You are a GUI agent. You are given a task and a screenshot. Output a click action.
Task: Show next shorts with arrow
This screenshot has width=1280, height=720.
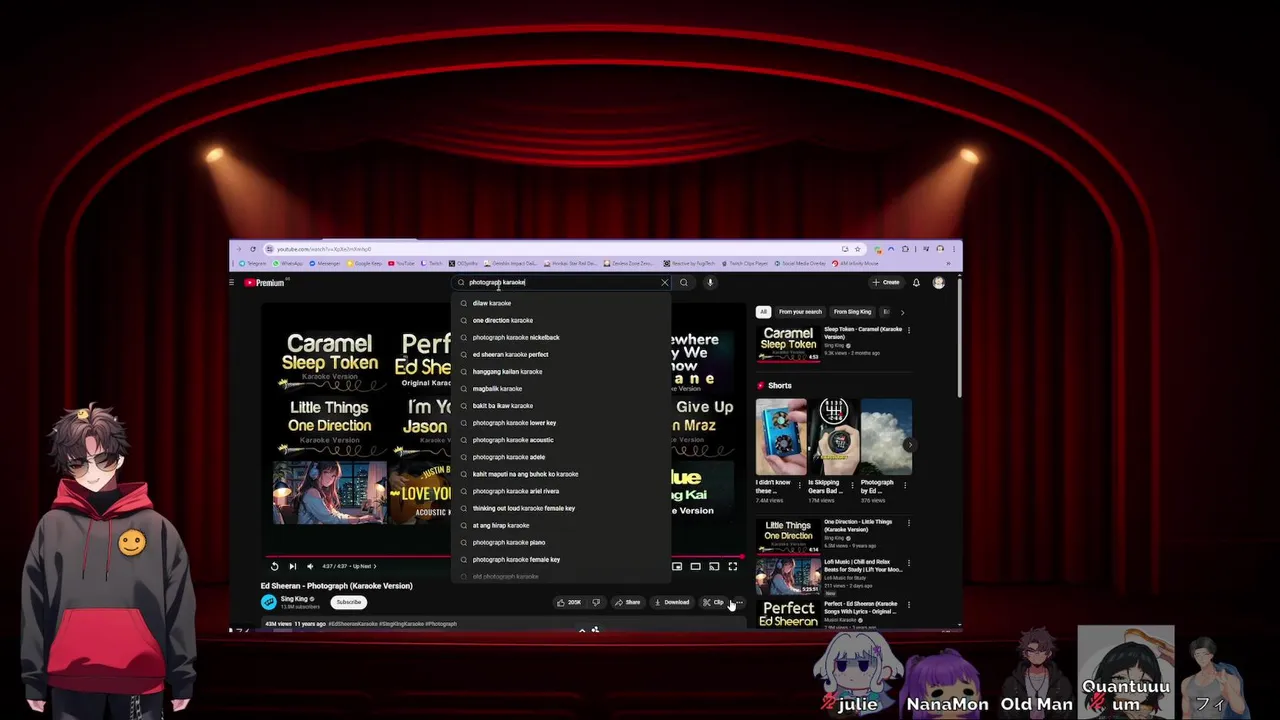909,444
